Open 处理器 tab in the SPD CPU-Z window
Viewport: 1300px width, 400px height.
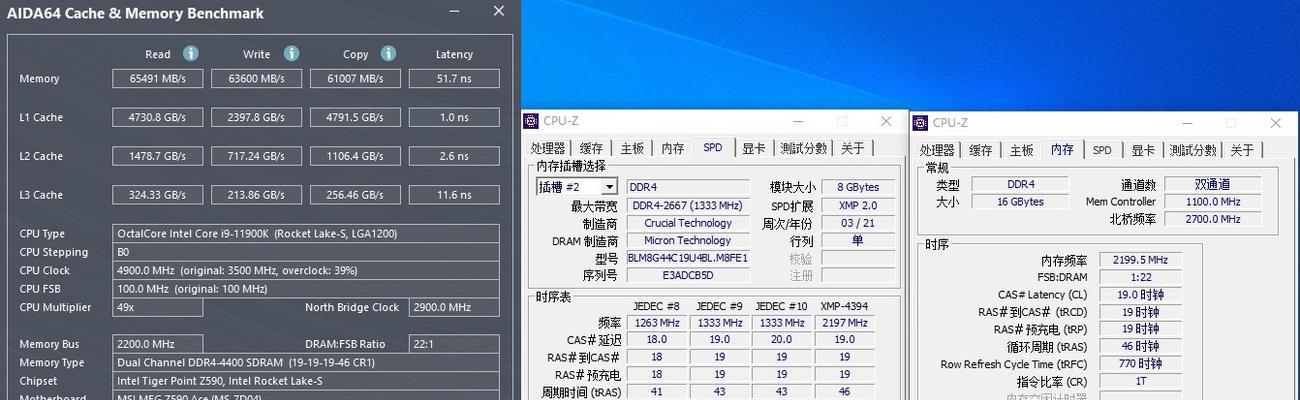pos(548,148)
